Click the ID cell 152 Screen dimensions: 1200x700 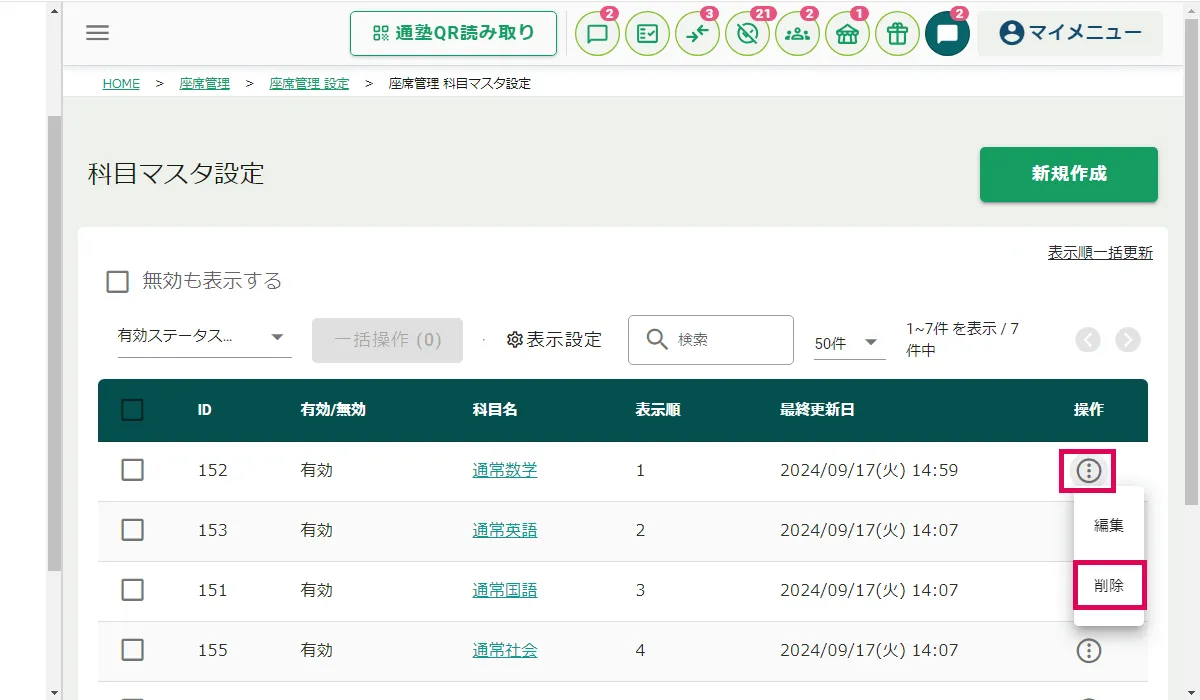pyautogui.click(x=213, y=470)
